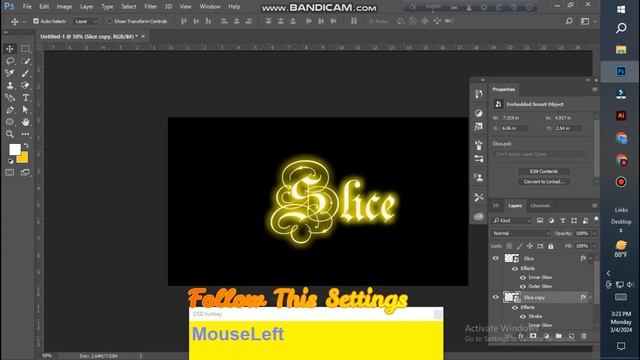Open the Normal blend mode dropdown

tap(521, 233)
